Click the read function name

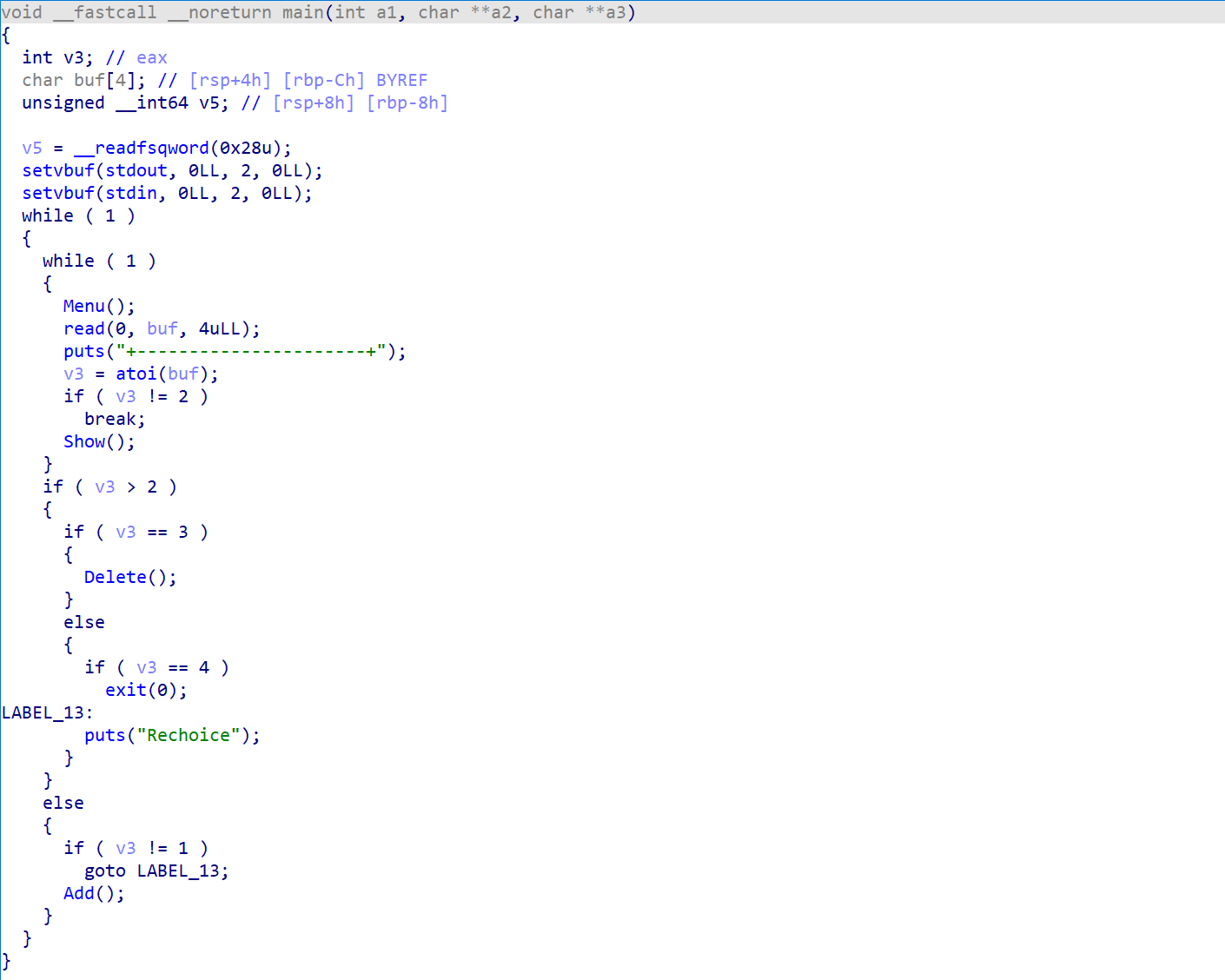pyautogui.click(x=84, y=329)
